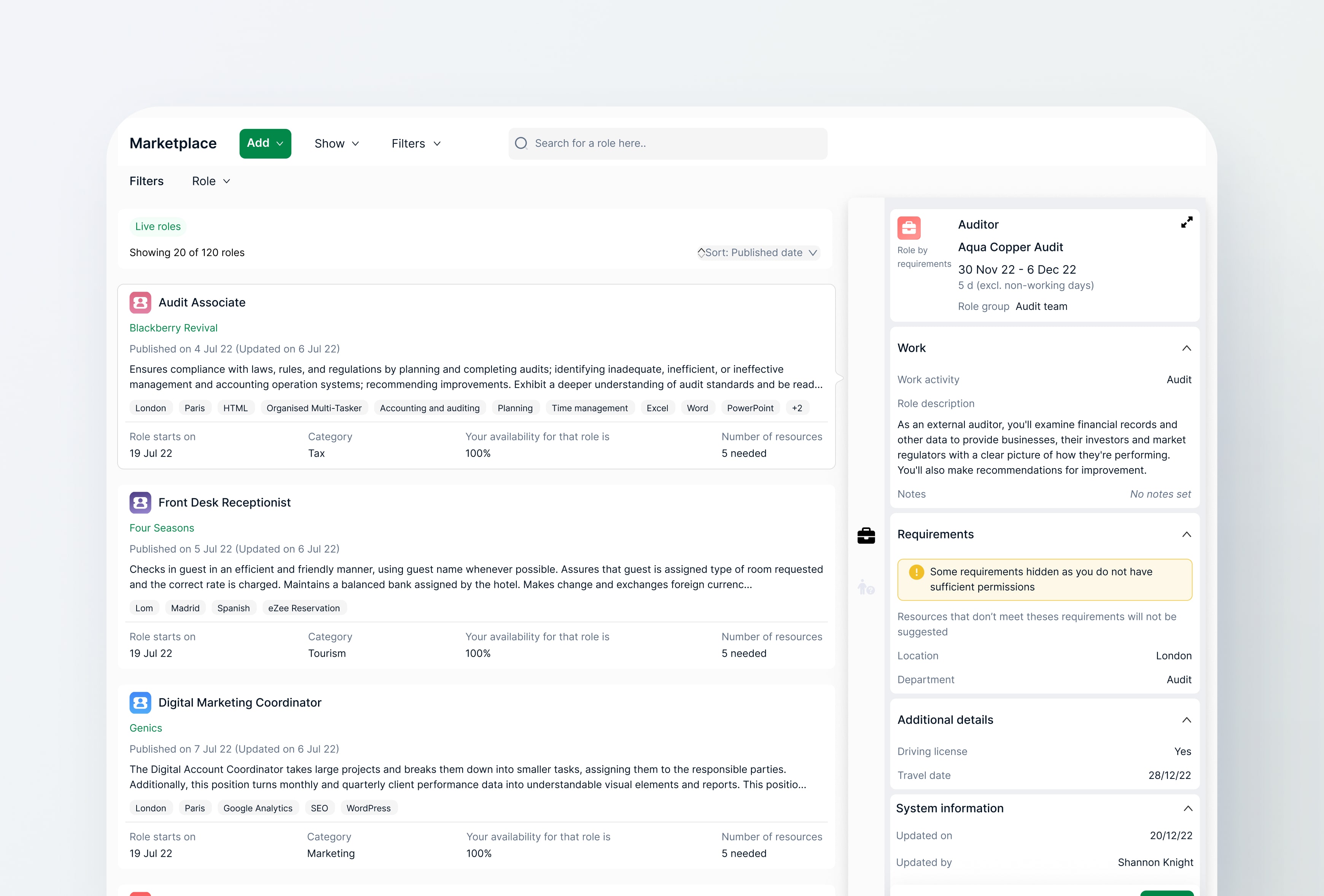Viewport: 1324px width, 896px height.
Task: Open the Sort: Published date dropdown
Action: (x=758, y=253)
